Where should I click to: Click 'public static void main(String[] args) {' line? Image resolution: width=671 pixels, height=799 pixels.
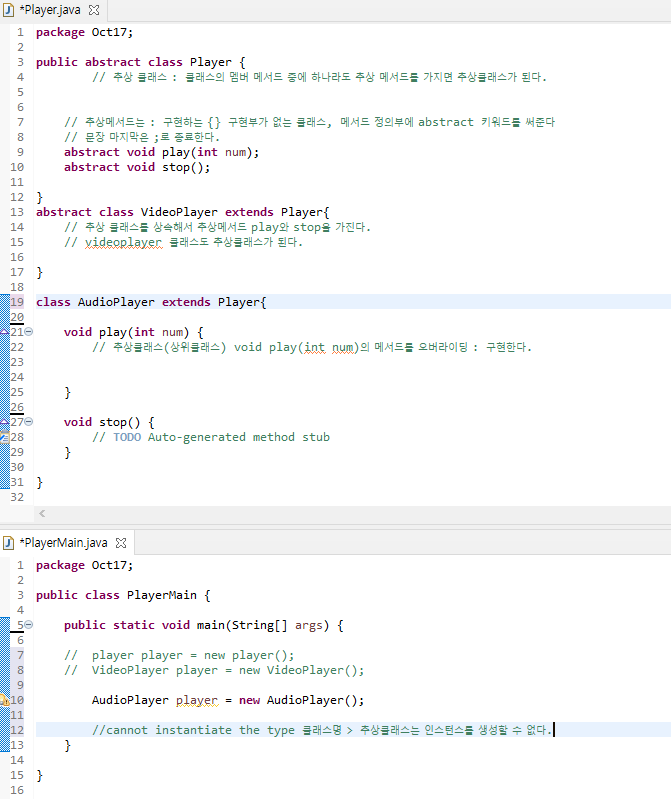pyautogui.click(x=204, y=625)
